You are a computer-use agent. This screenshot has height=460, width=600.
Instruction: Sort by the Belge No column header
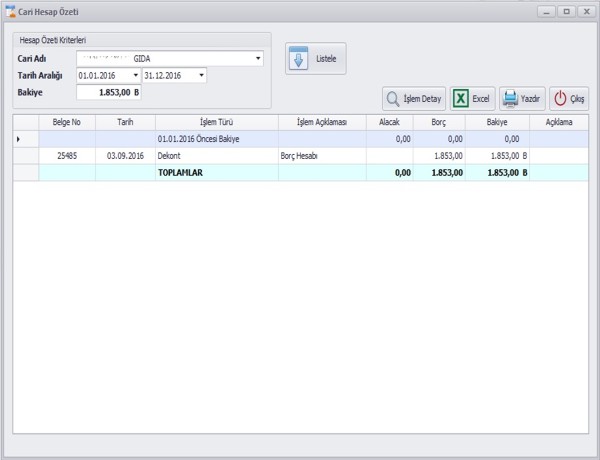pos(67,122)
